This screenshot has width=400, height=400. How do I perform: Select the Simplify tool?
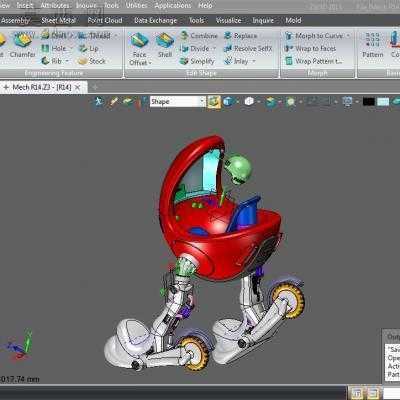coord(197,61)
